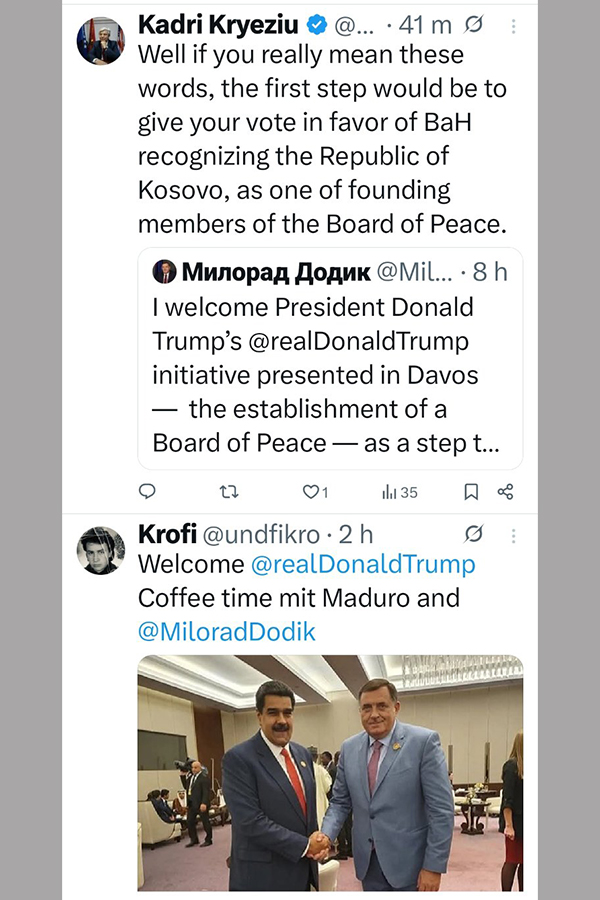This screenshot has width=600, height=900.
Task: Open Kadri Kryeziu's profile avatar
Action: tap(101, 41)
